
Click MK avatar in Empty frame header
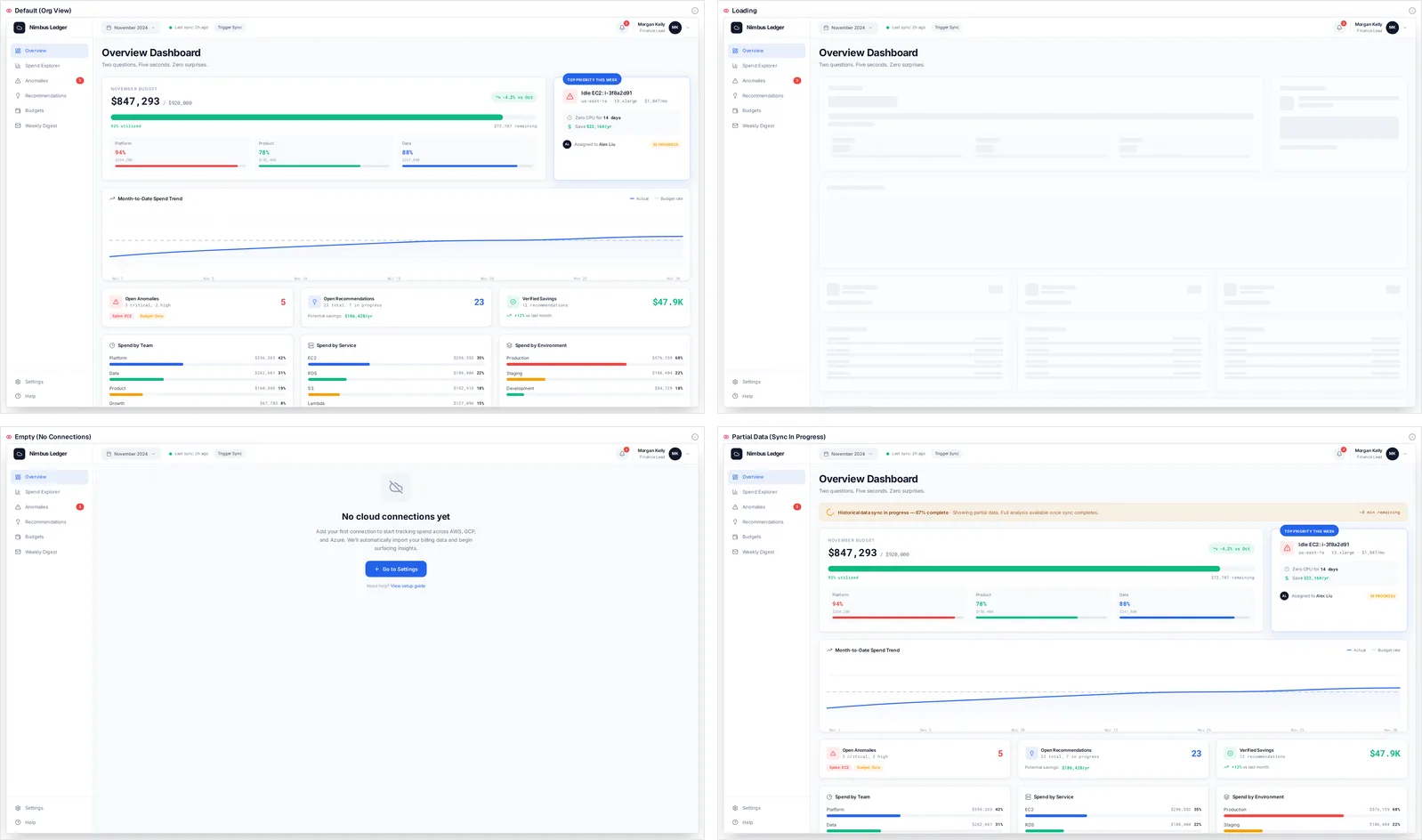[675, 454]
